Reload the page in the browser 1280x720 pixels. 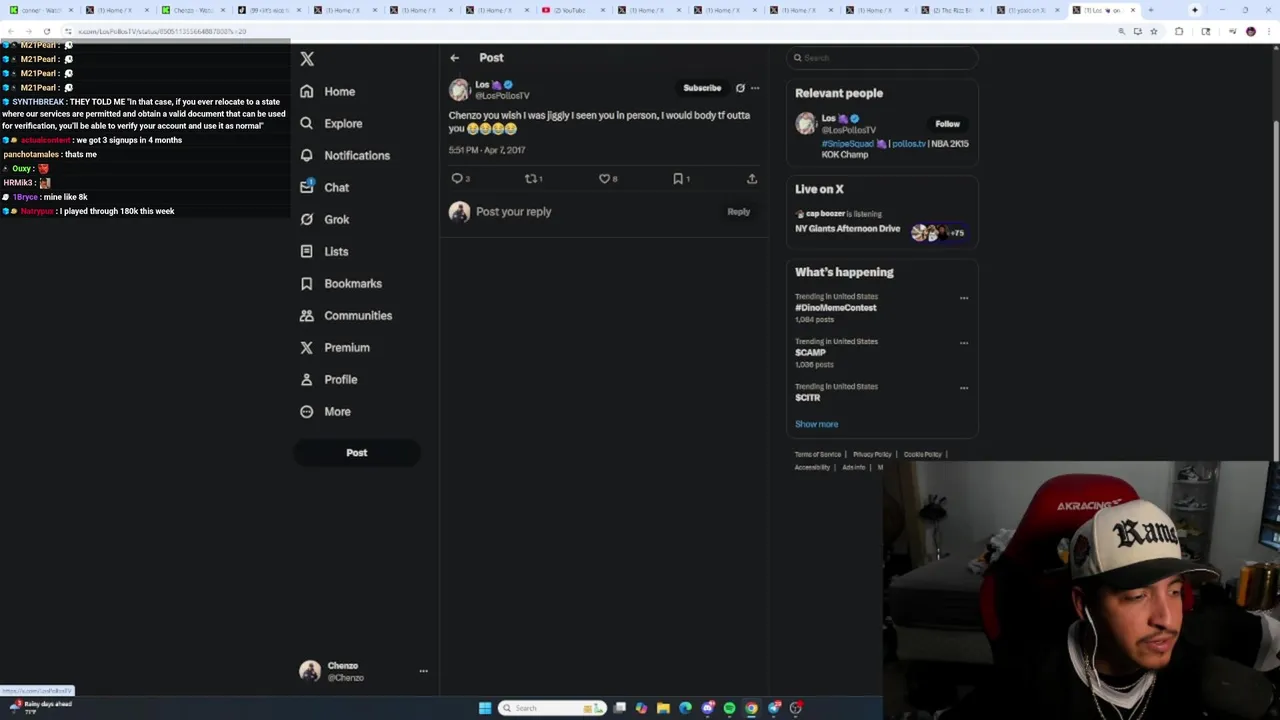point(46,31)
